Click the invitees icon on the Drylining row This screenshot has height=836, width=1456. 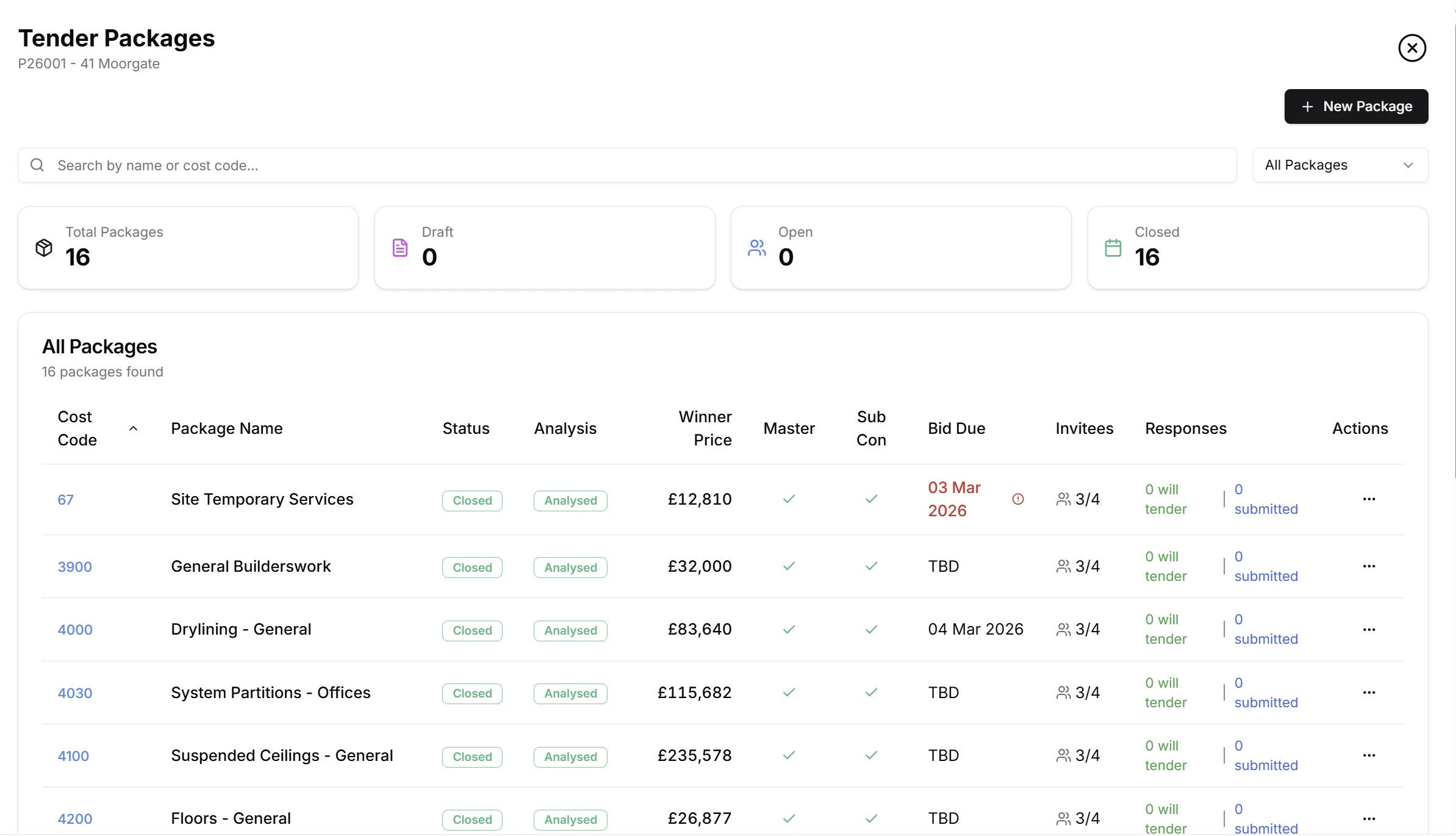tap(1063, 629)
